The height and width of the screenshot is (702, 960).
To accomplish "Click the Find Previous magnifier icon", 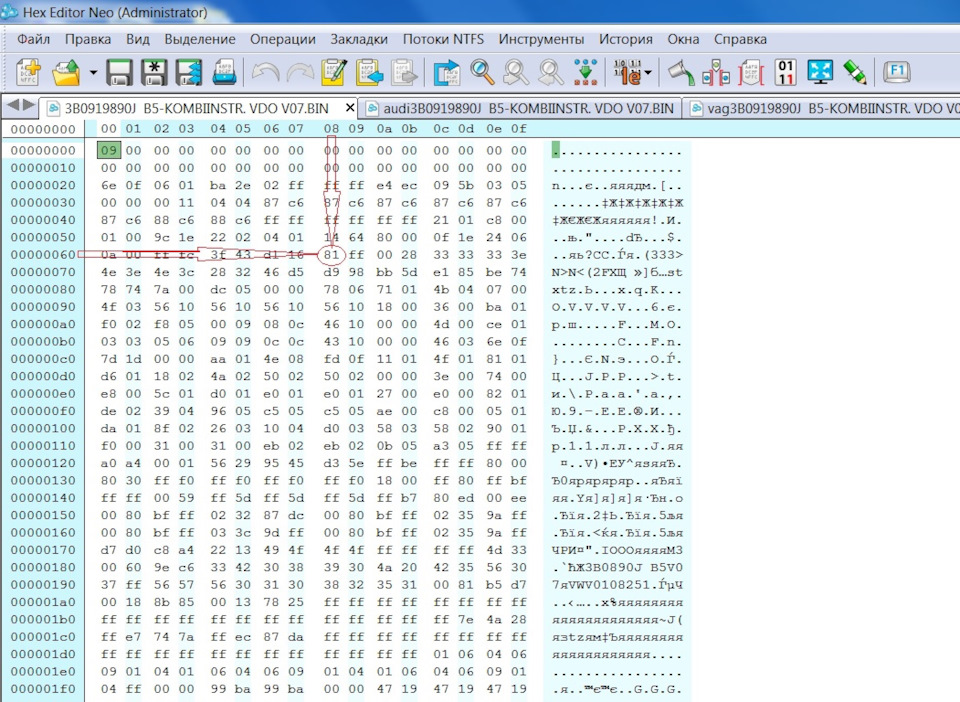I will tap(551, 72).
